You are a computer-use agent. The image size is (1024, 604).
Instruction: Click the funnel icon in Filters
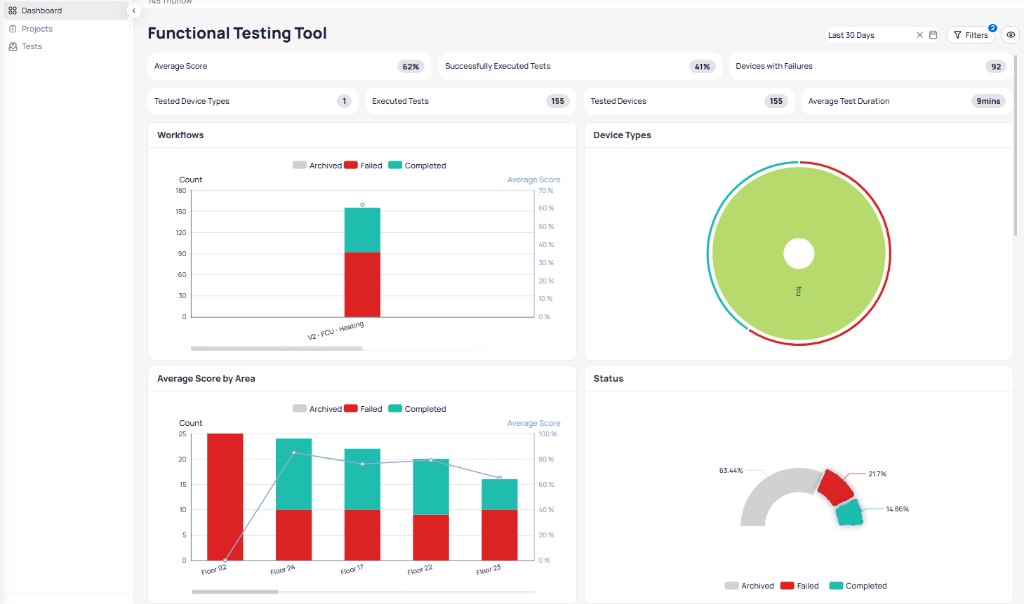pyautogui.click(x=957, y=35)
